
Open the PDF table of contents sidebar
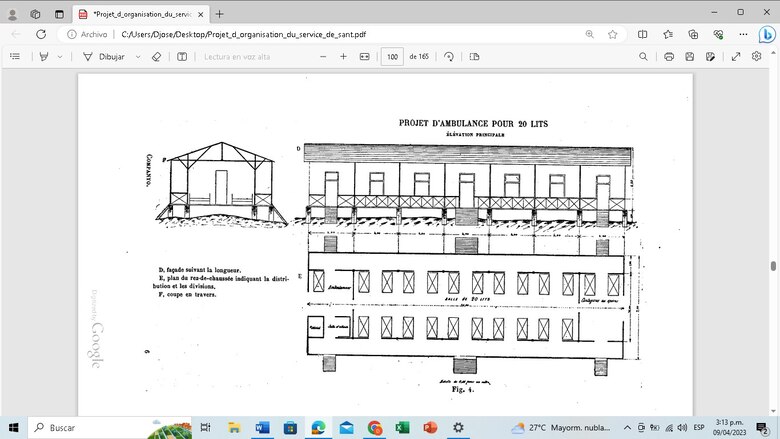[14, 57]
